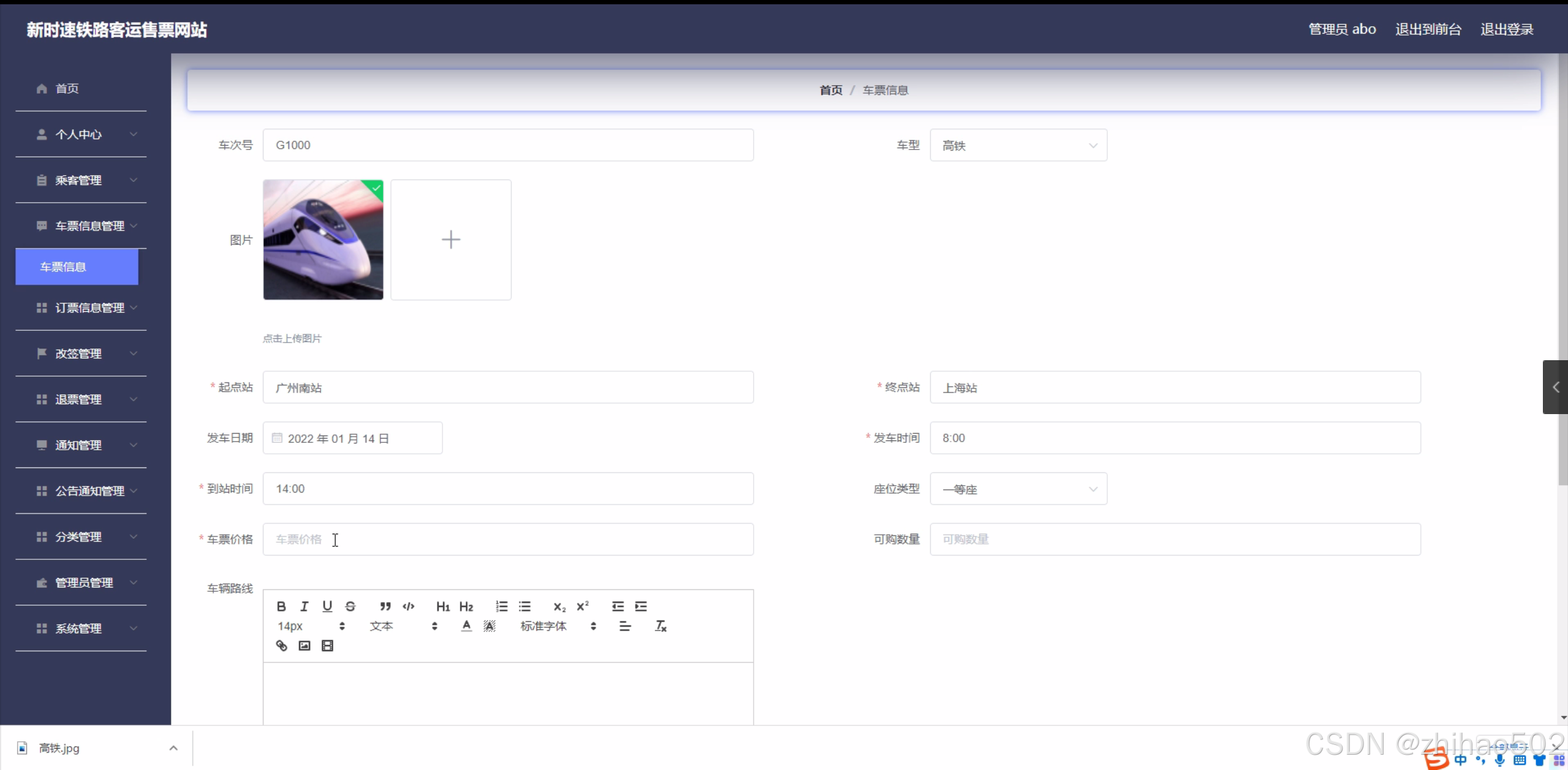Click the 退出到前台 link
The image size is (1568, 770).
click(x=1428, y=29)
